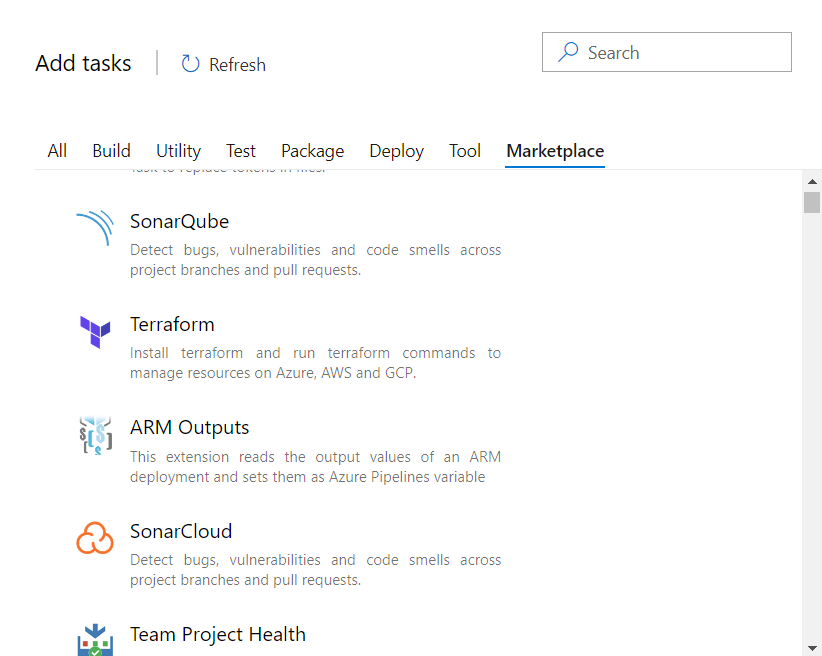Viewport: 822px width, 656px height.
Task: Focus the Search input field
Action: tap(667, 52)
